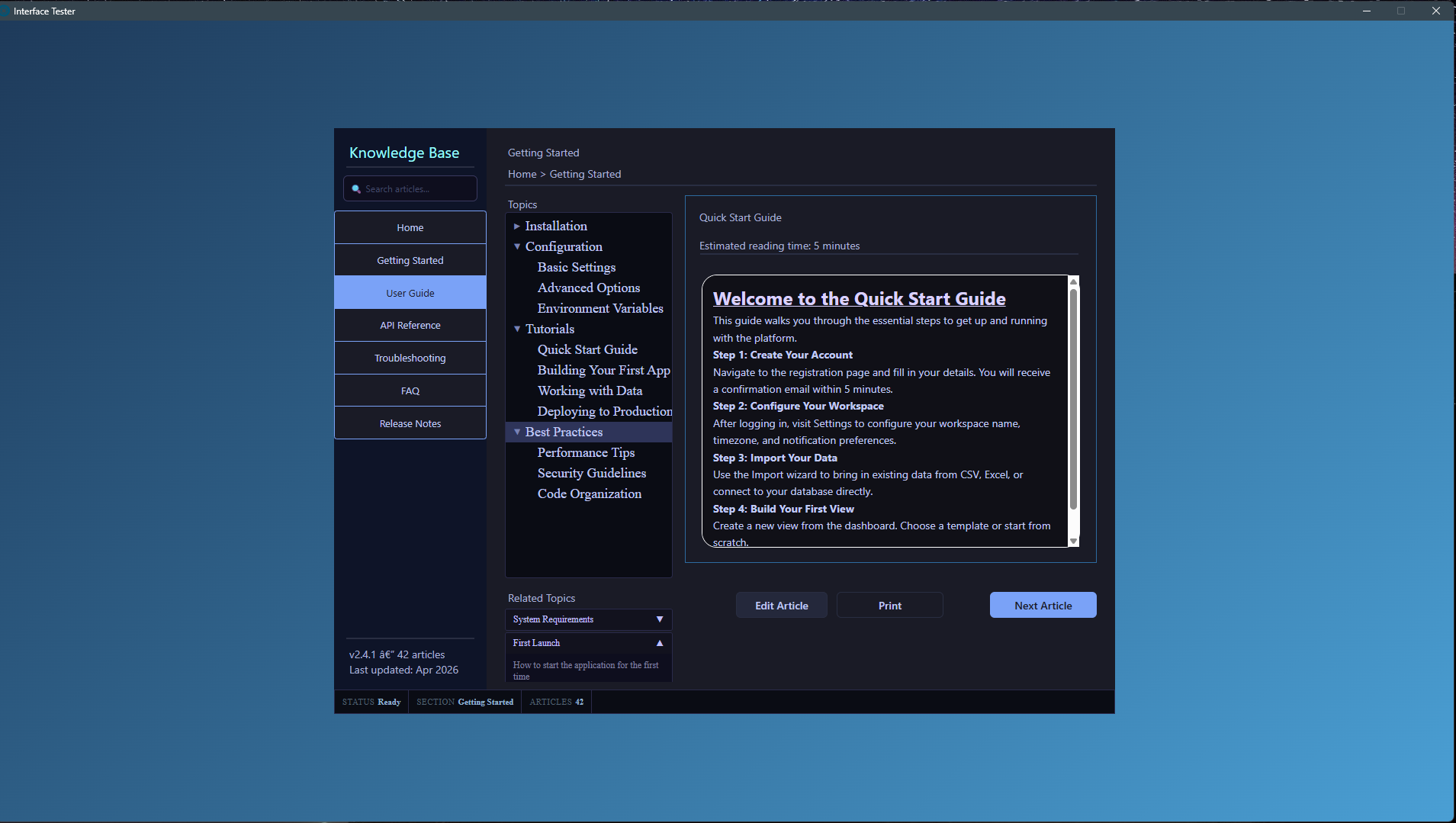Click the article scrollbar down arrow
The height and width of the screenshot is (823, 1456).
[1073, 541]
